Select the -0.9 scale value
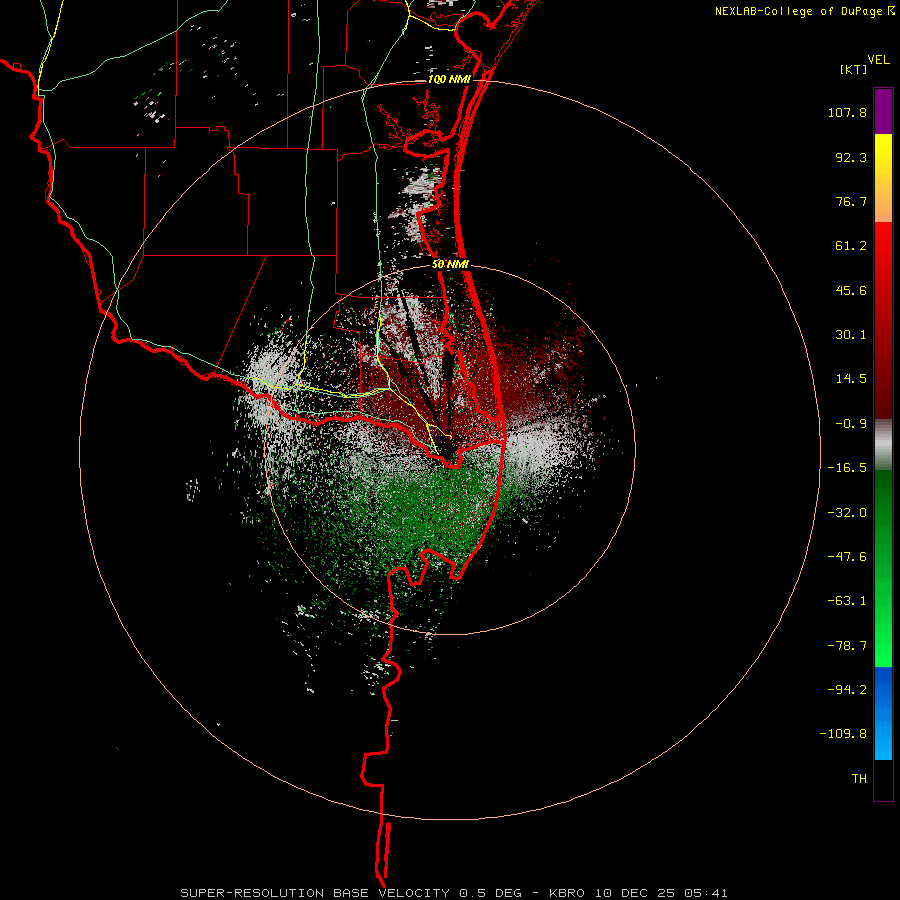Screen dimensions: 900x900 point(851,424)
